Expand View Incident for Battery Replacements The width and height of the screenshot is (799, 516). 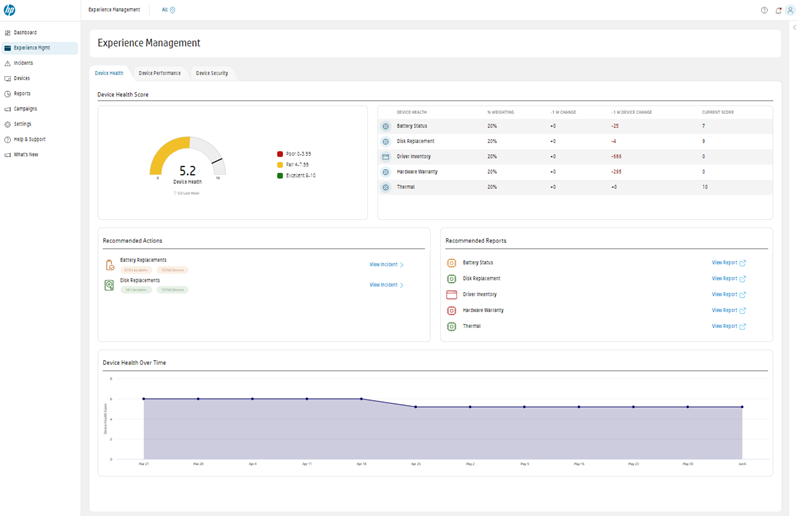(386, 265)
